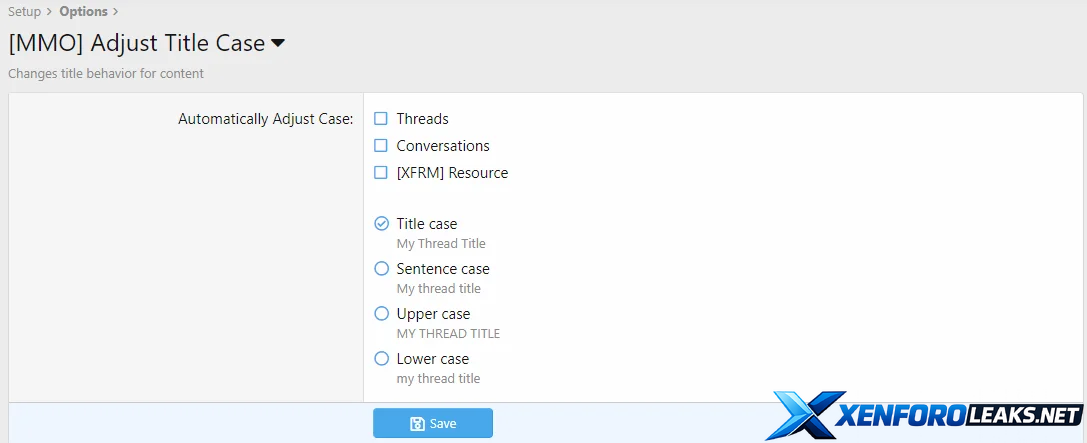Click the chevron after the Setup breadcrumb
Image resolution: width=1087 pixels, height=443 pixels.
coord(50,12)
